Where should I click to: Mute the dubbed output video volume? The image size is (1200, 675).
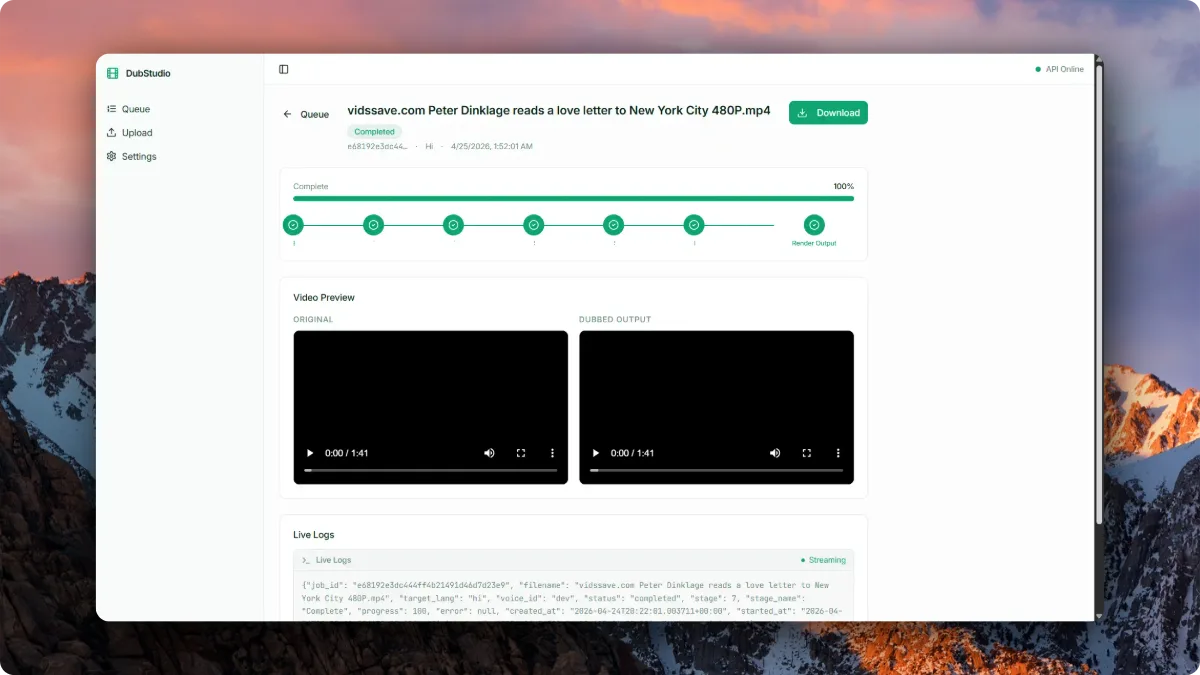775,453
